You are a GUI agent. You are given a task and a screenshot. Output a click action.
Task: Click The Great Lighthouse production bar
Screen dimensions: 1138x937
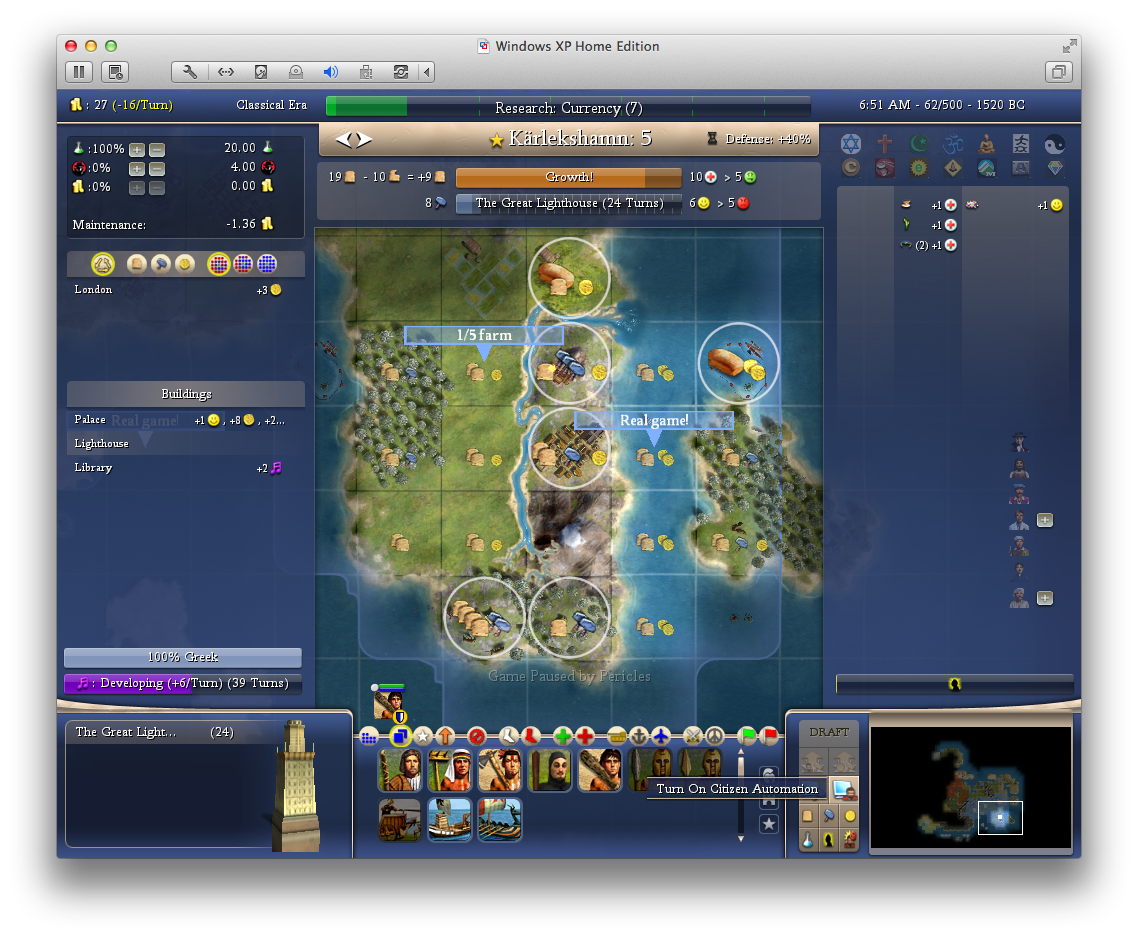click(568, 203)
